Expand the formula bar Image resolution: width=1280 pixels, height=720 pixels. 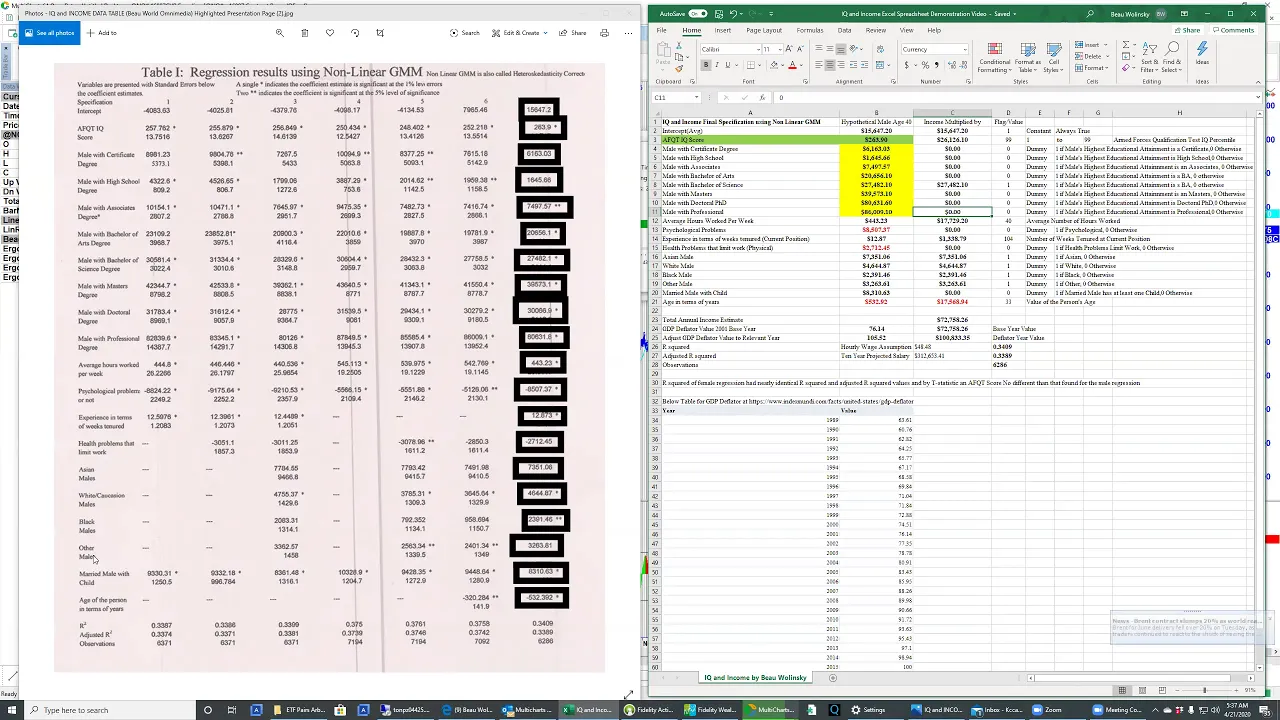(1257, 97)
